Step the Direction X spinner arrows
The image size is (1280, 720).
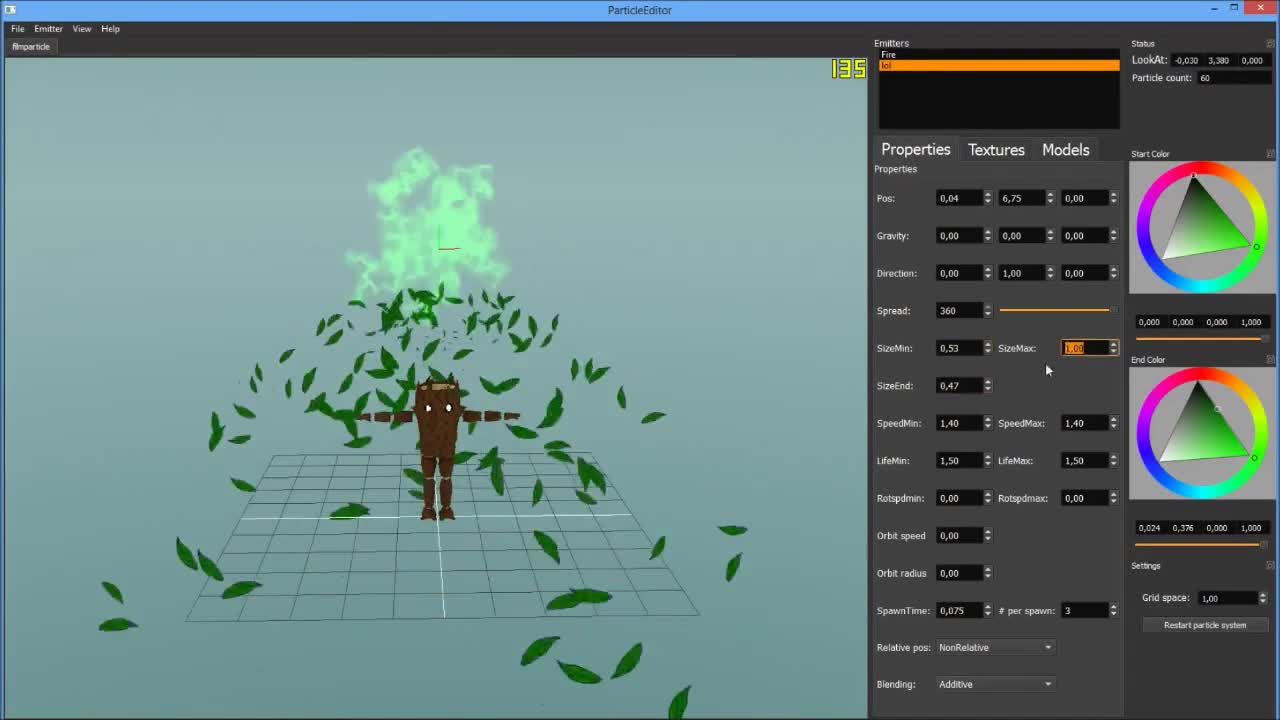[x=988, y=273]
